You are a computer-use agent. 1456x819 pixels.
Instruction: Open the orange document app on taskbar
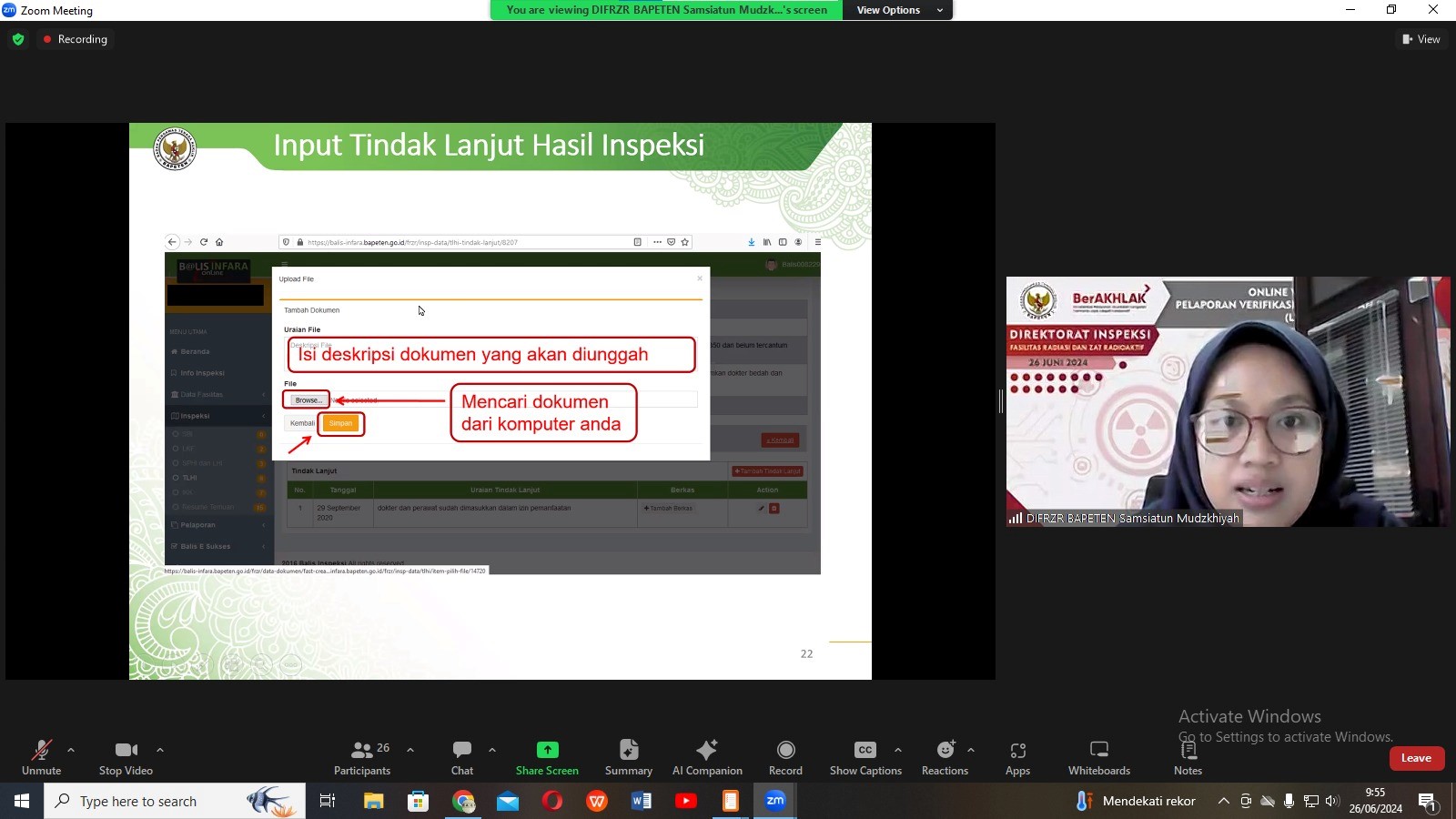click(731, 801)
